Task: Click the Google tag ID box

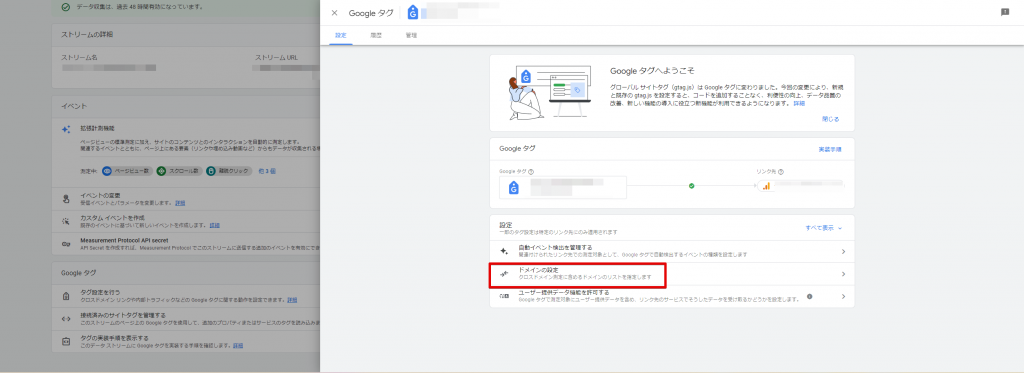Action: tap(563, 187)
